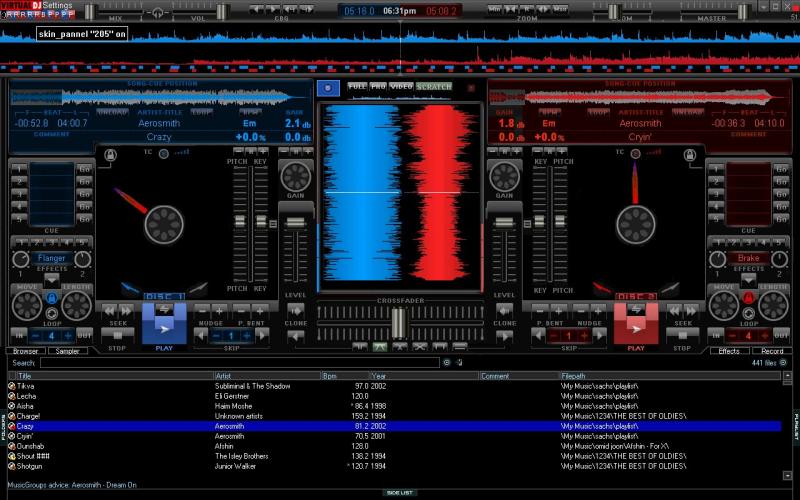The height and width of the screenshot is (500, 800).
Task: Toggle right deck TC timecode indicator
Action: (x=635, y=154)
